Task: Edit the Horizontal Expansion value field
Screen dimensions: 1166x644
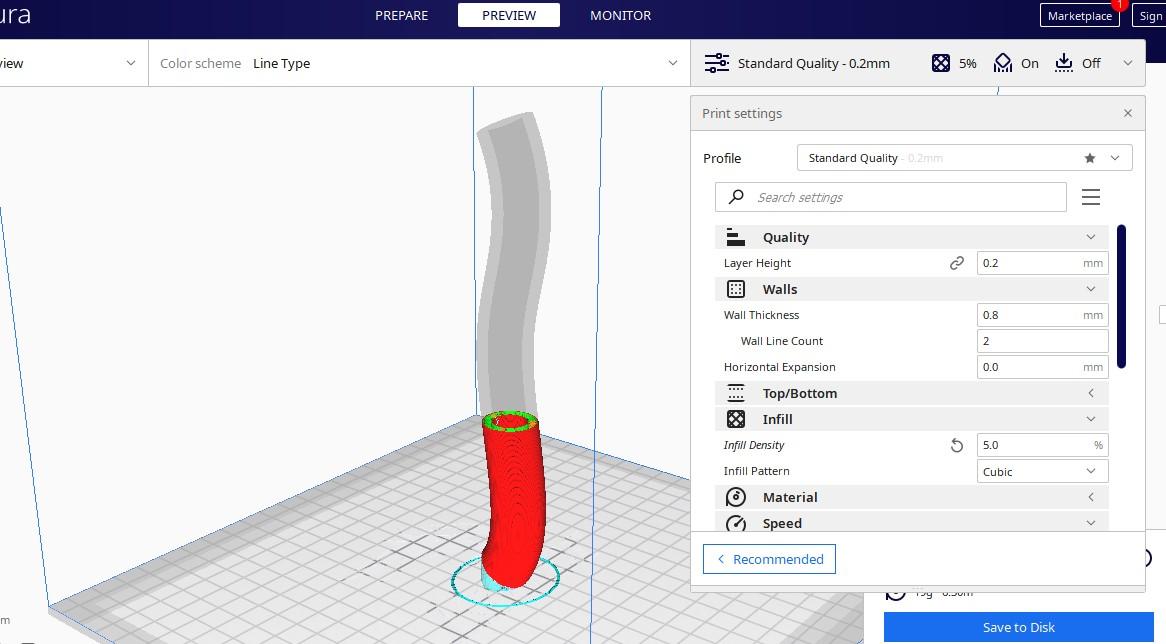Action: click(x=1042, y=367)
